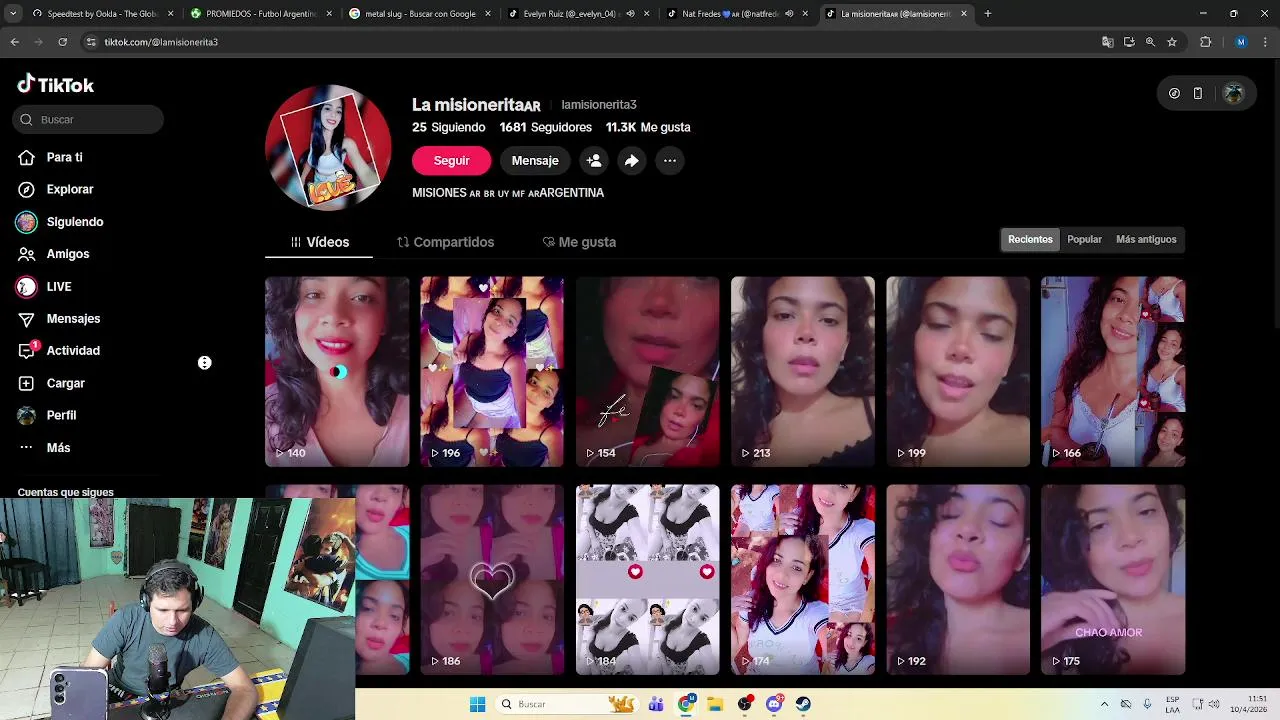Image resolution: width=1280 pixels, height=720 pixels.
Task: Open the Windows Start menu
Action: coord(477,704)
